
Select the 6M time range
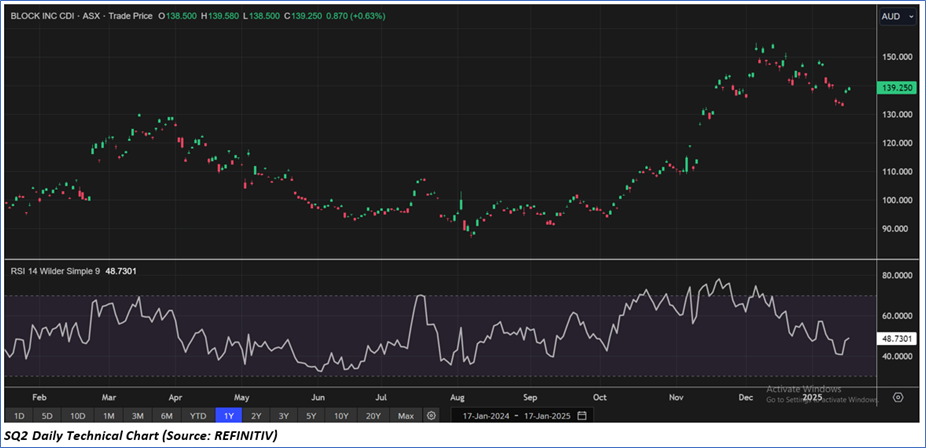pos(168,416)
